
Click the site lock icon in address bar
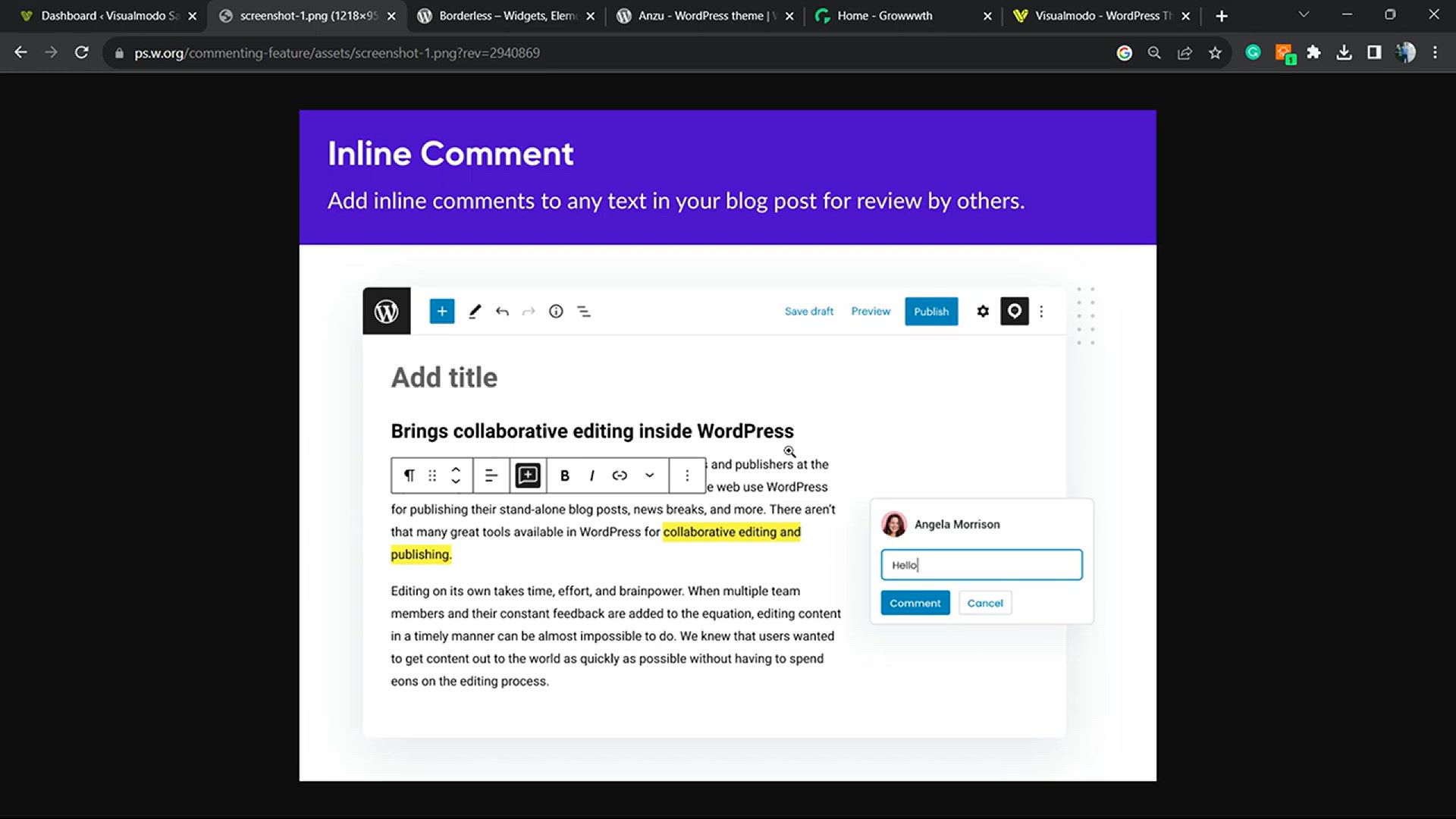tap(119, 53)
